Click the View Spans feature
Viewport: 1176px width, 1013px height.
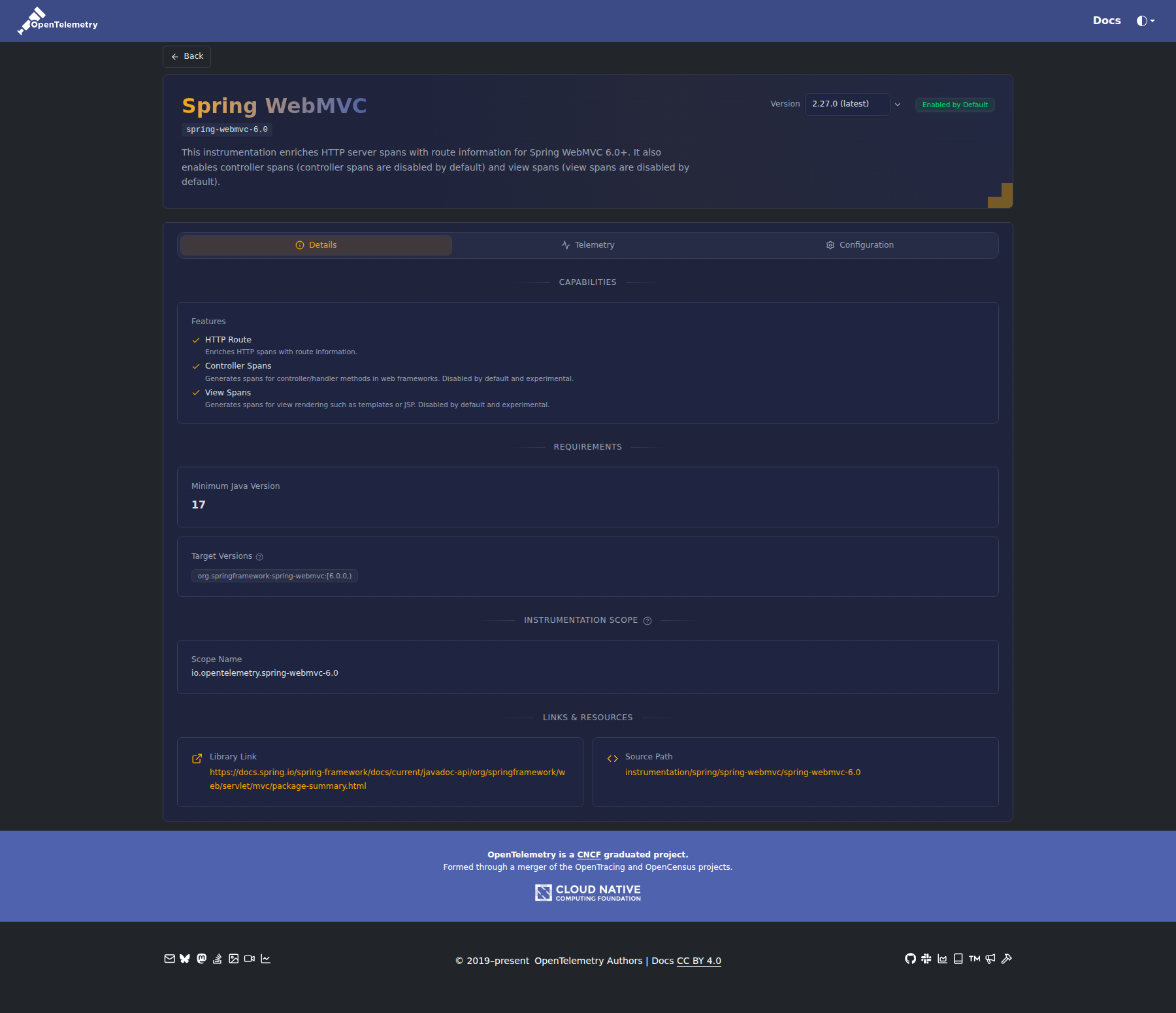coord(228,393)
